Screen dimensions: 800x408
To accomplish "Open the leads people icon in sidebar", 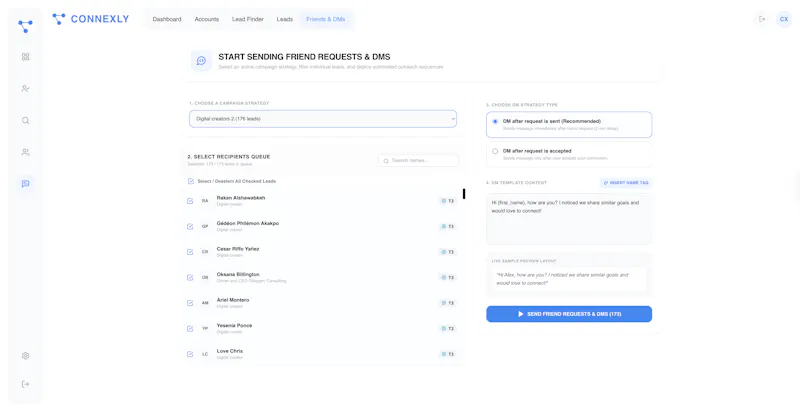I will pos(26,152).
